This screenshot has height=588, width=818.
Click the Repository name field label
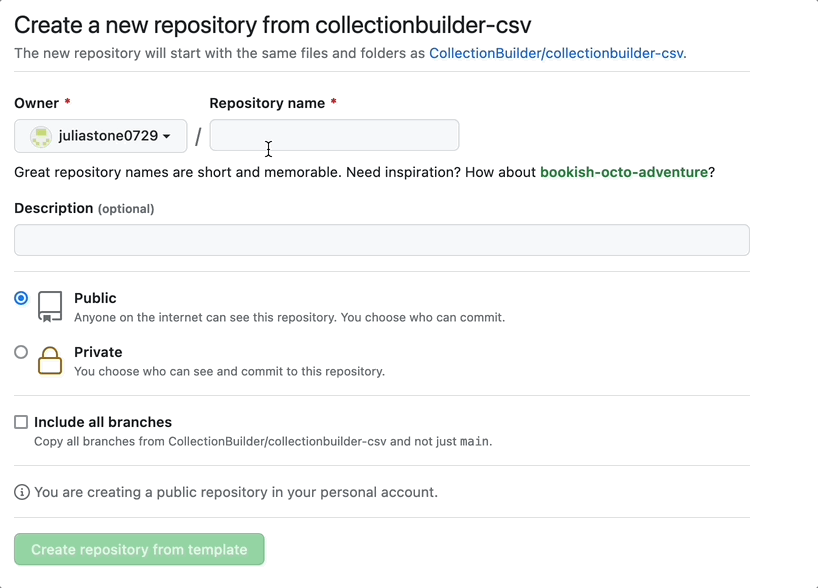[267, 103]
